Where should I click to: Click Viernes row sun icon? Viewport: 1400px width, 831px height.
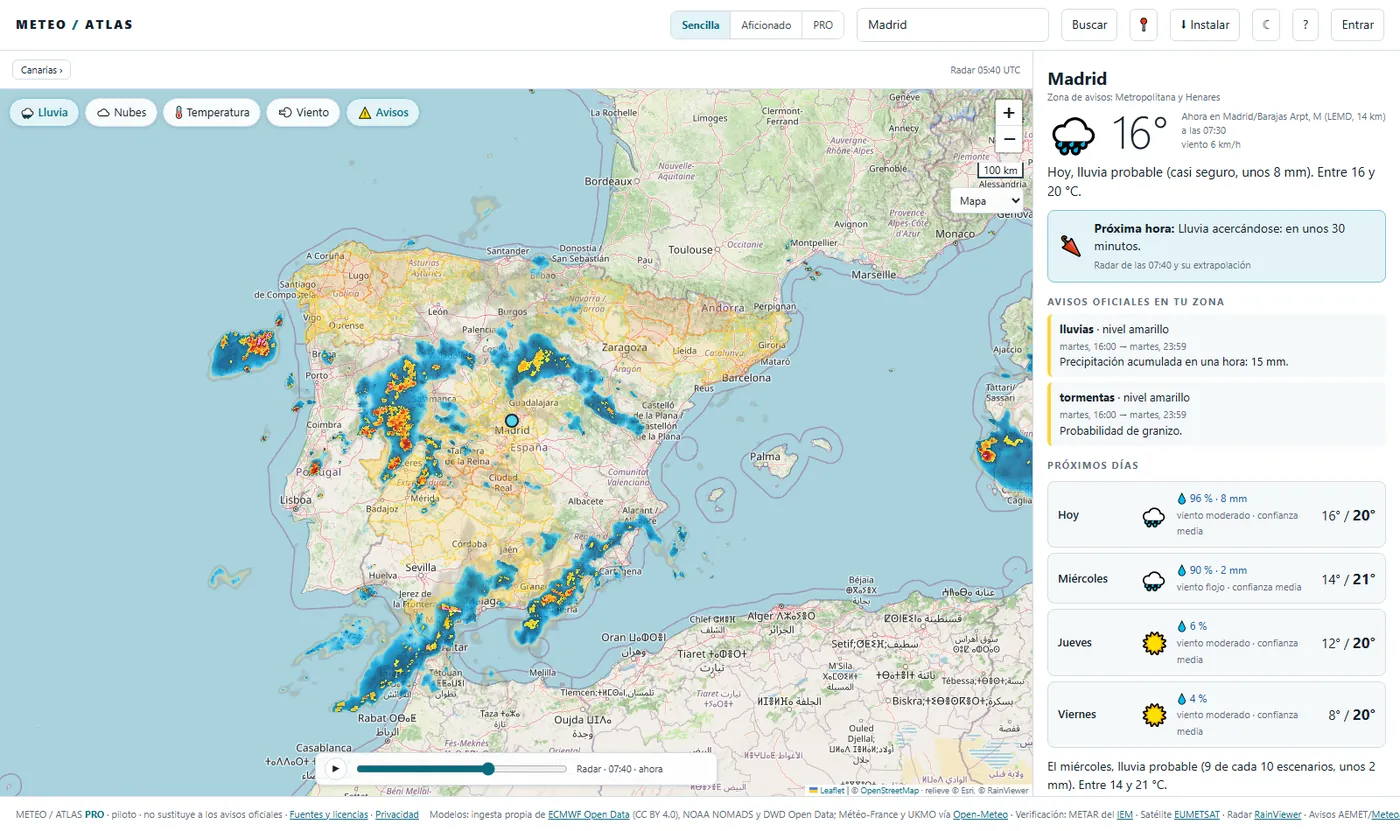[x=1154, y=715]
